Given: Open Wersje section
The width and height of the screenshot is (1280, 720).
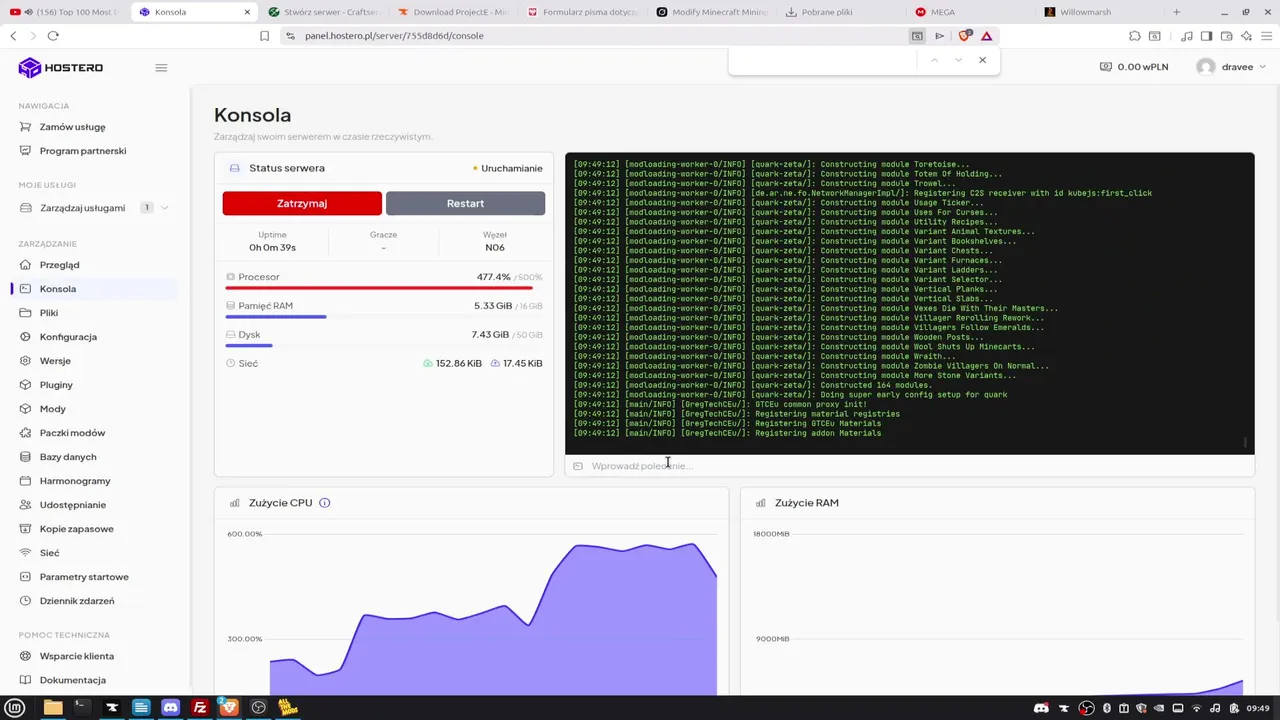Looking at the screenshot, I should (x=55, y=361).
